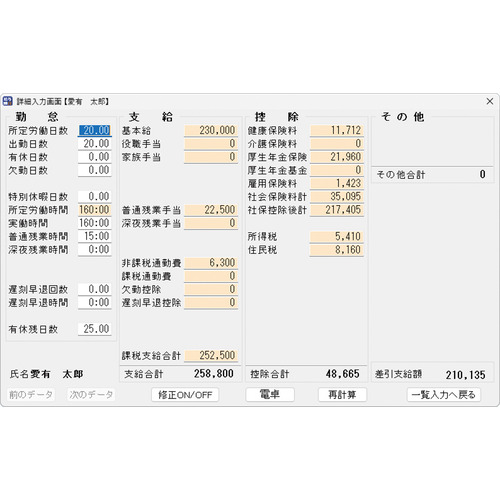Click the 厚生年金保険 amount field

337,157
